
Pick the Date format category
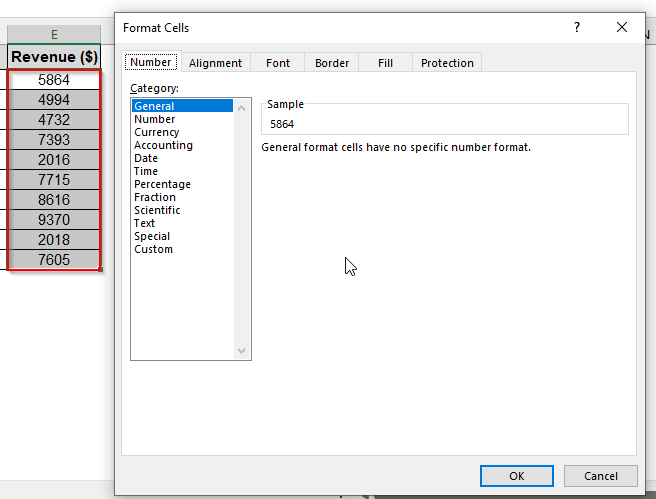point(146,158)
